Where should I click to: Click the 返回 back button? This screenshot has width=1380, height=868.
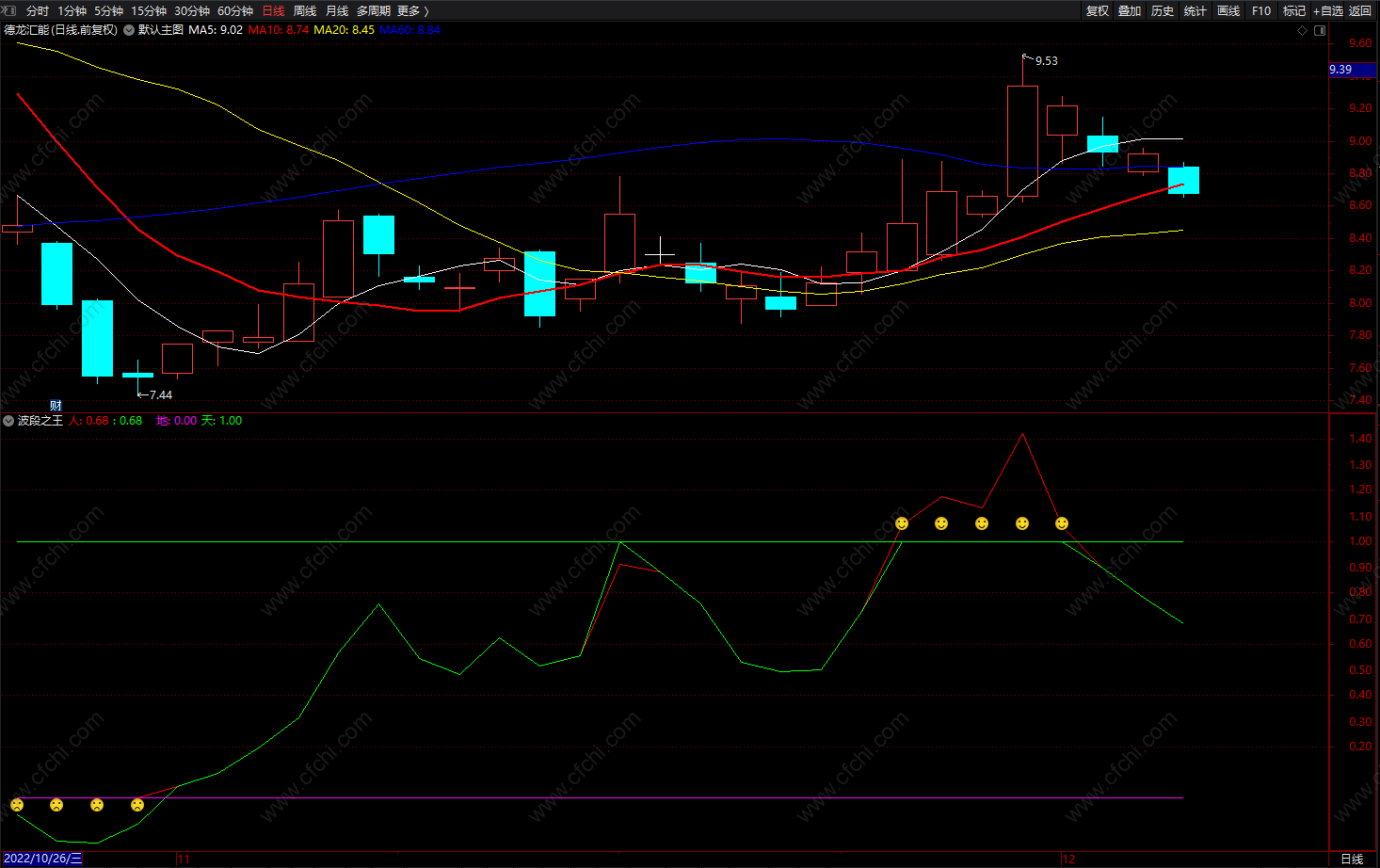pos(1360,11)
